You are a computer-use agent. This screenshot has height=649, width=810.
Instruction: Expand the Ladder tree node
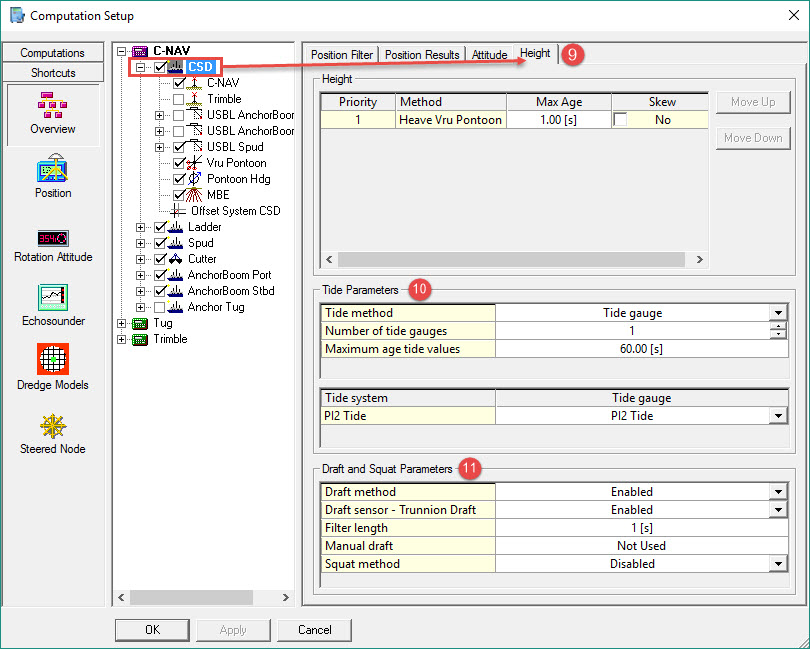[x=139, y=227]
